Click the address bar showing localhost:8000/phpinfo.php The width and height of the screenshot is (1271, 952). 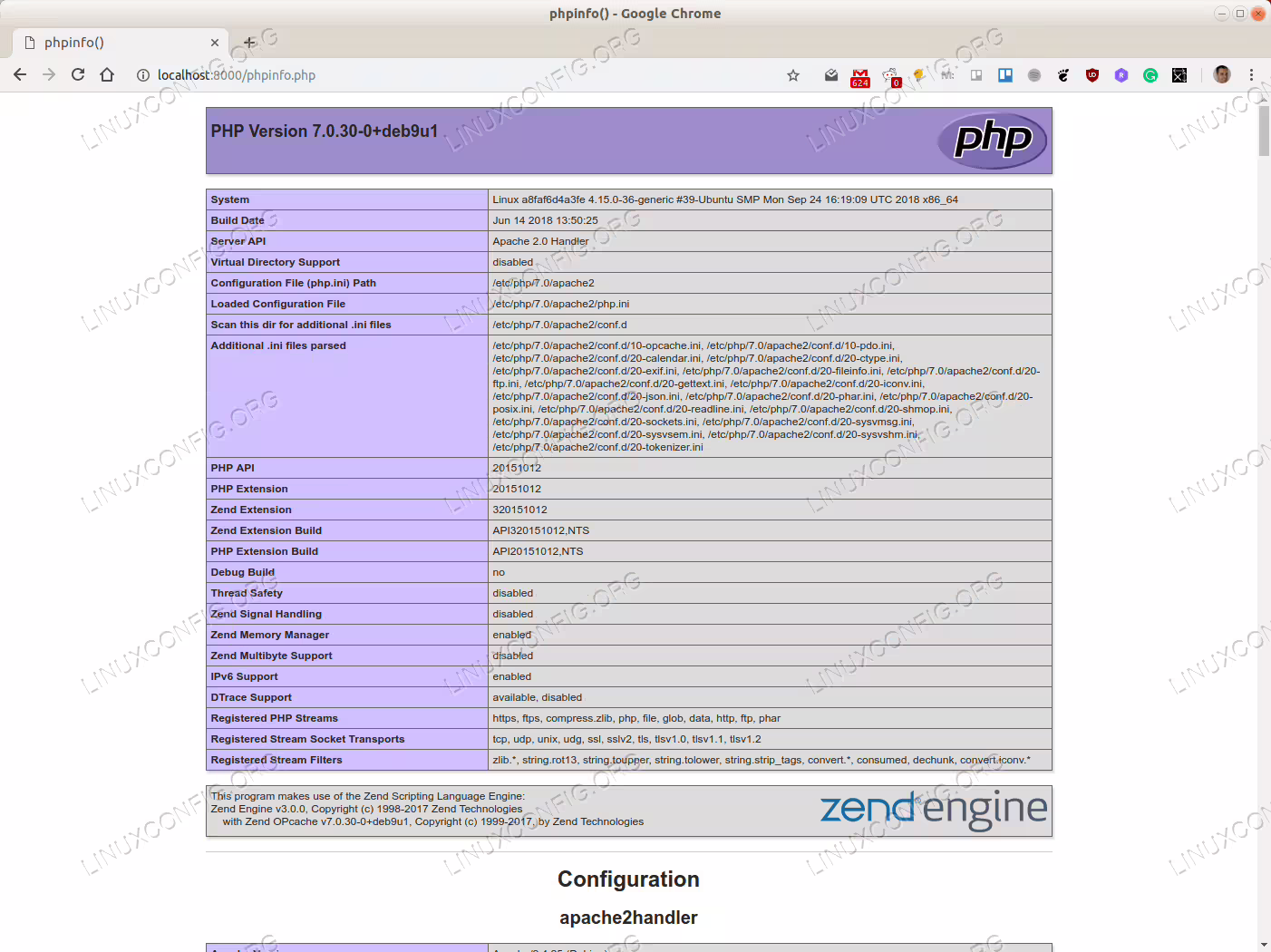point(453,75)
